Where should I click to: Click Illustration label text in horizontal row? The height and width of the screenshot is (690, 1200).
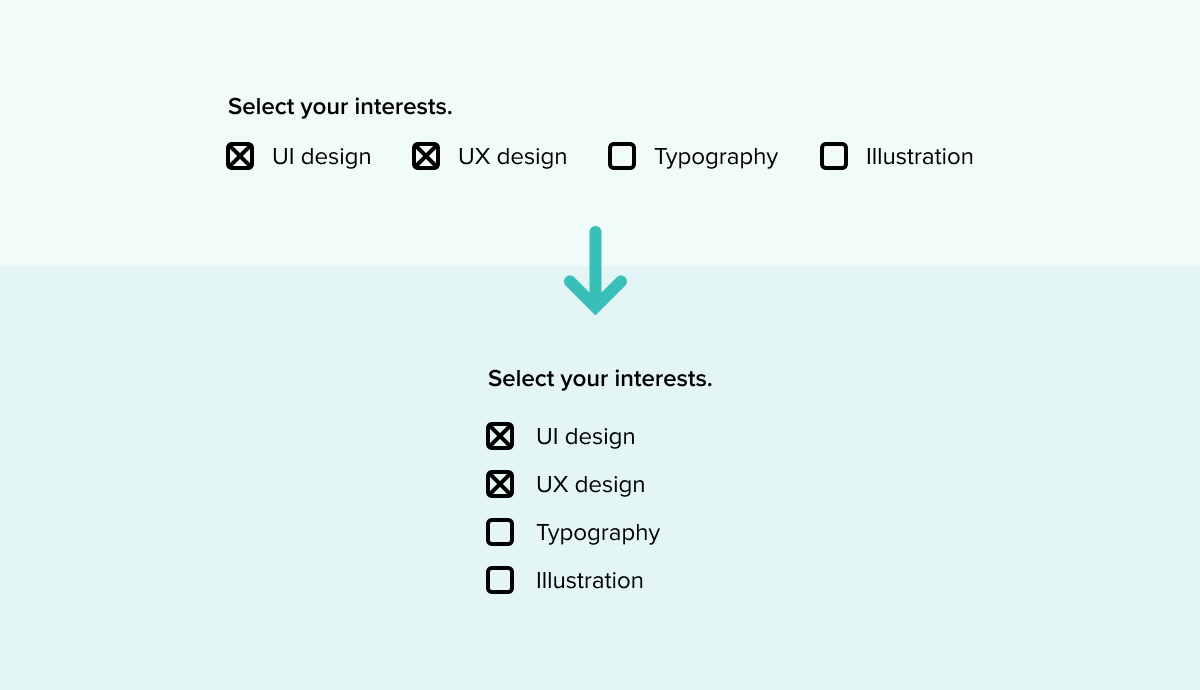pos(919,157)
